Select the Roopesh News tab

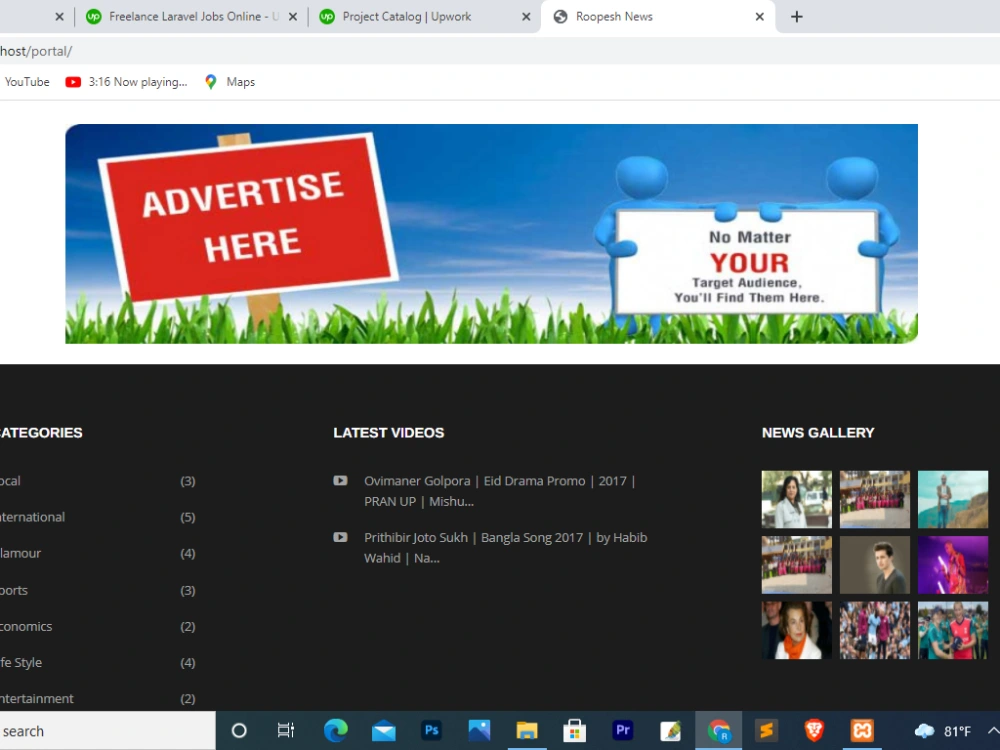pyautogui.click(x=657, y=17)
